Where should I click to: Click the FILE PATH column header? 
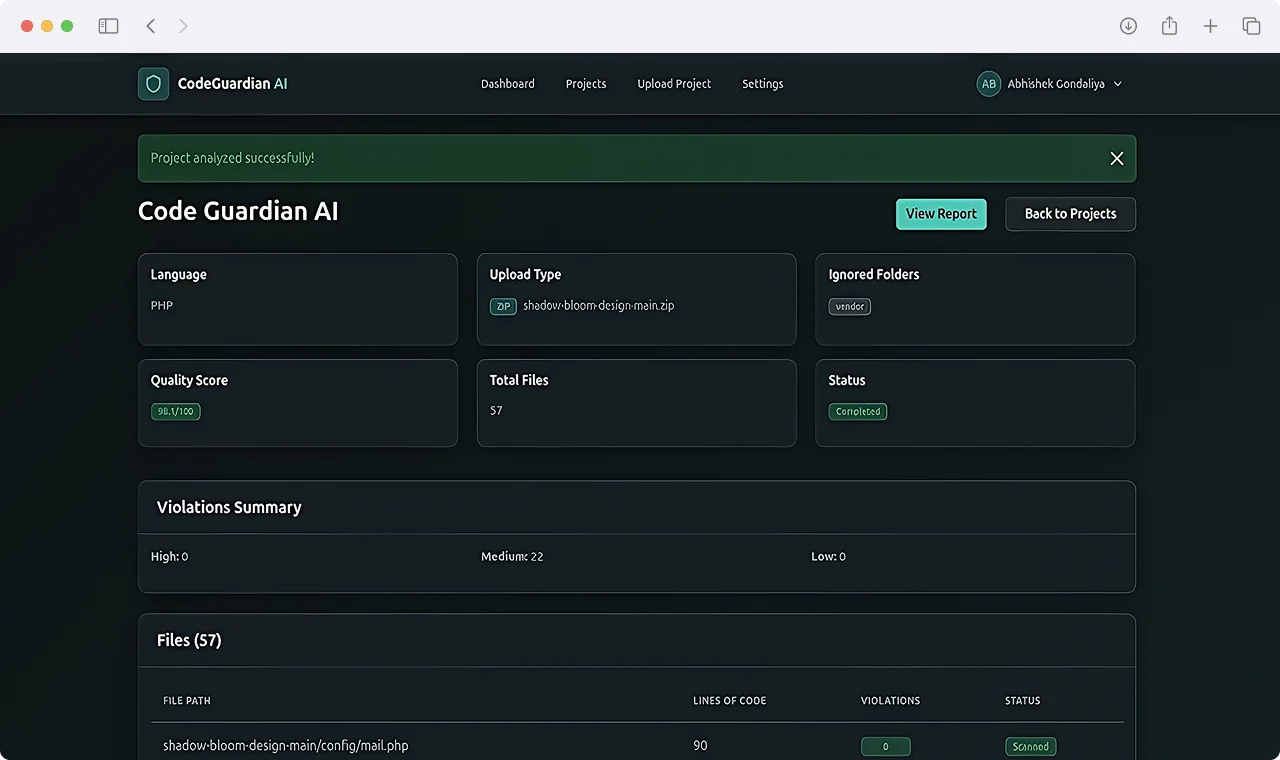187,701
